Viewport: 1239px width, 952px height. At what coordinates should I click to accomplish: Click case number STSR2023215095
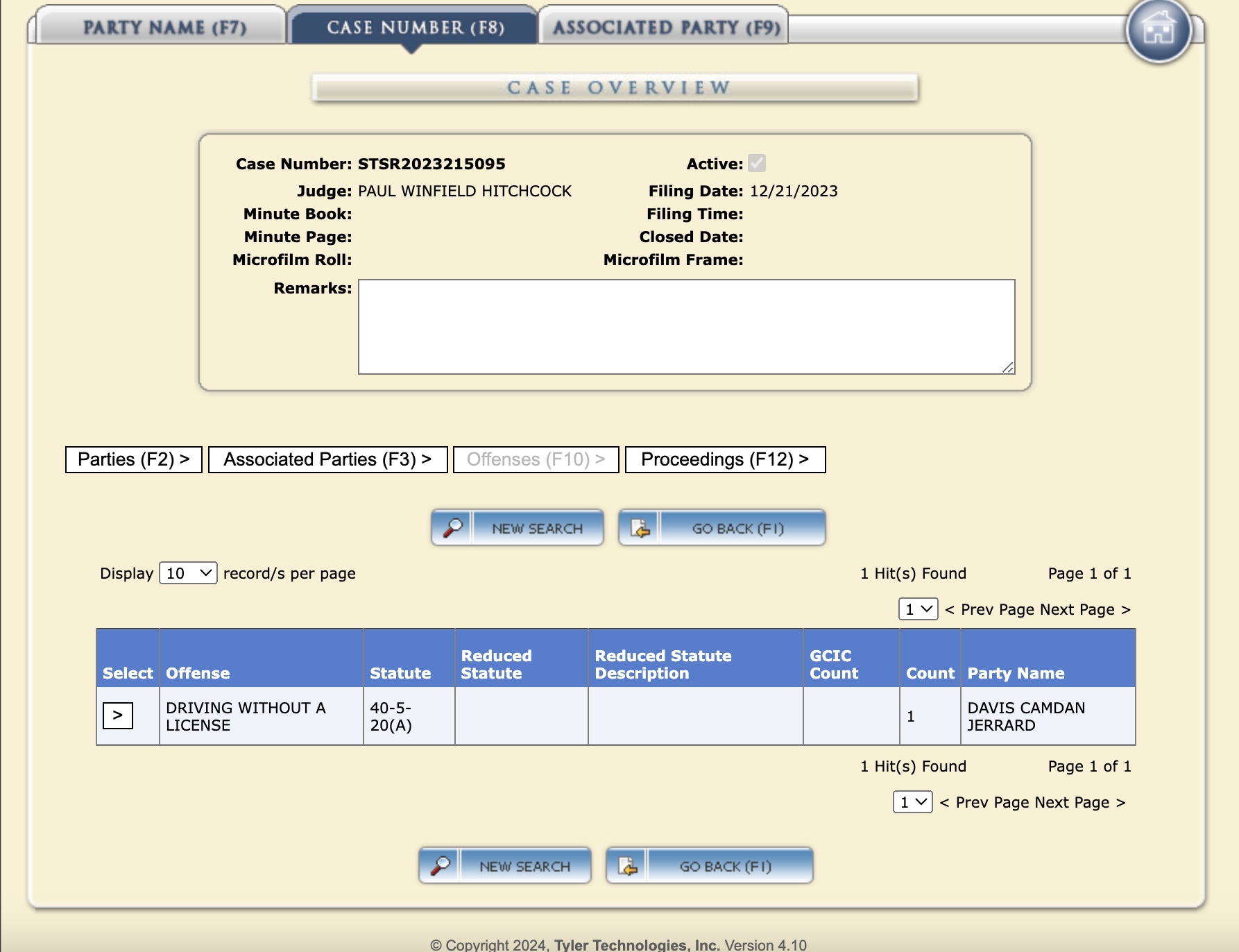[431, 164]
